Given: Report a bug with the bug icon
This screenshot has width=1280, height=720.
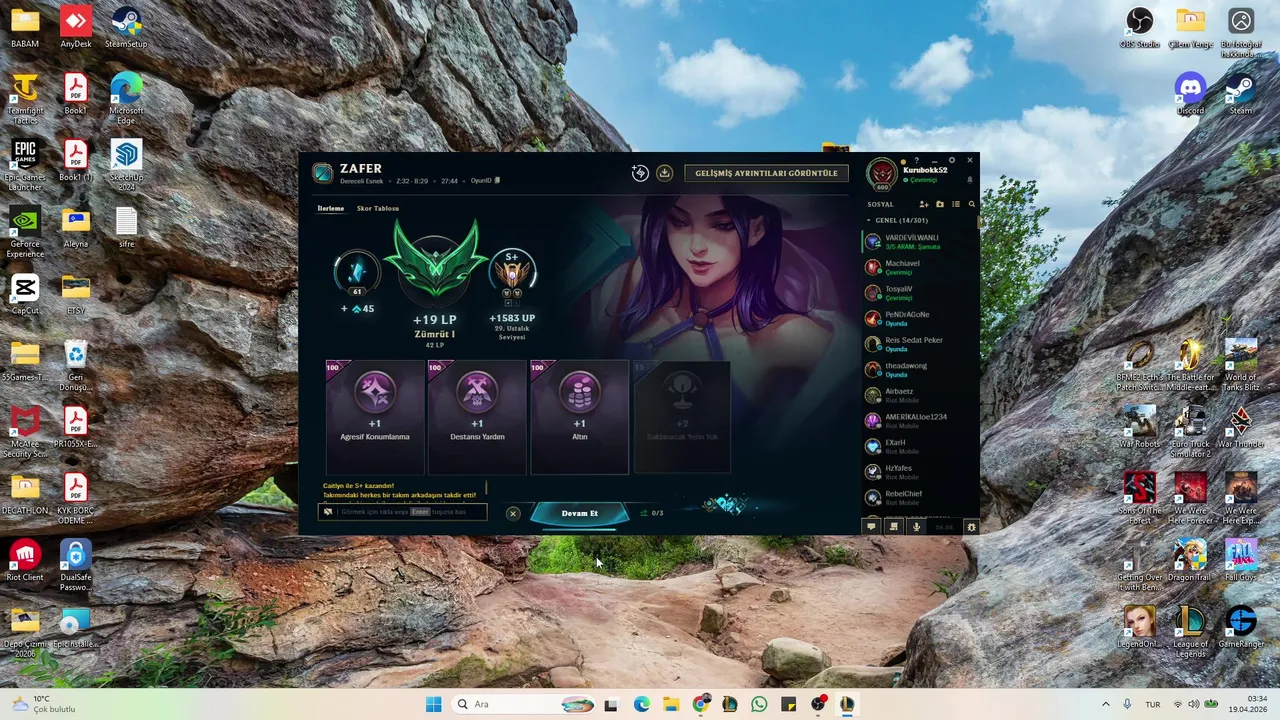Looking at the screenshot, I should point(971,527).
